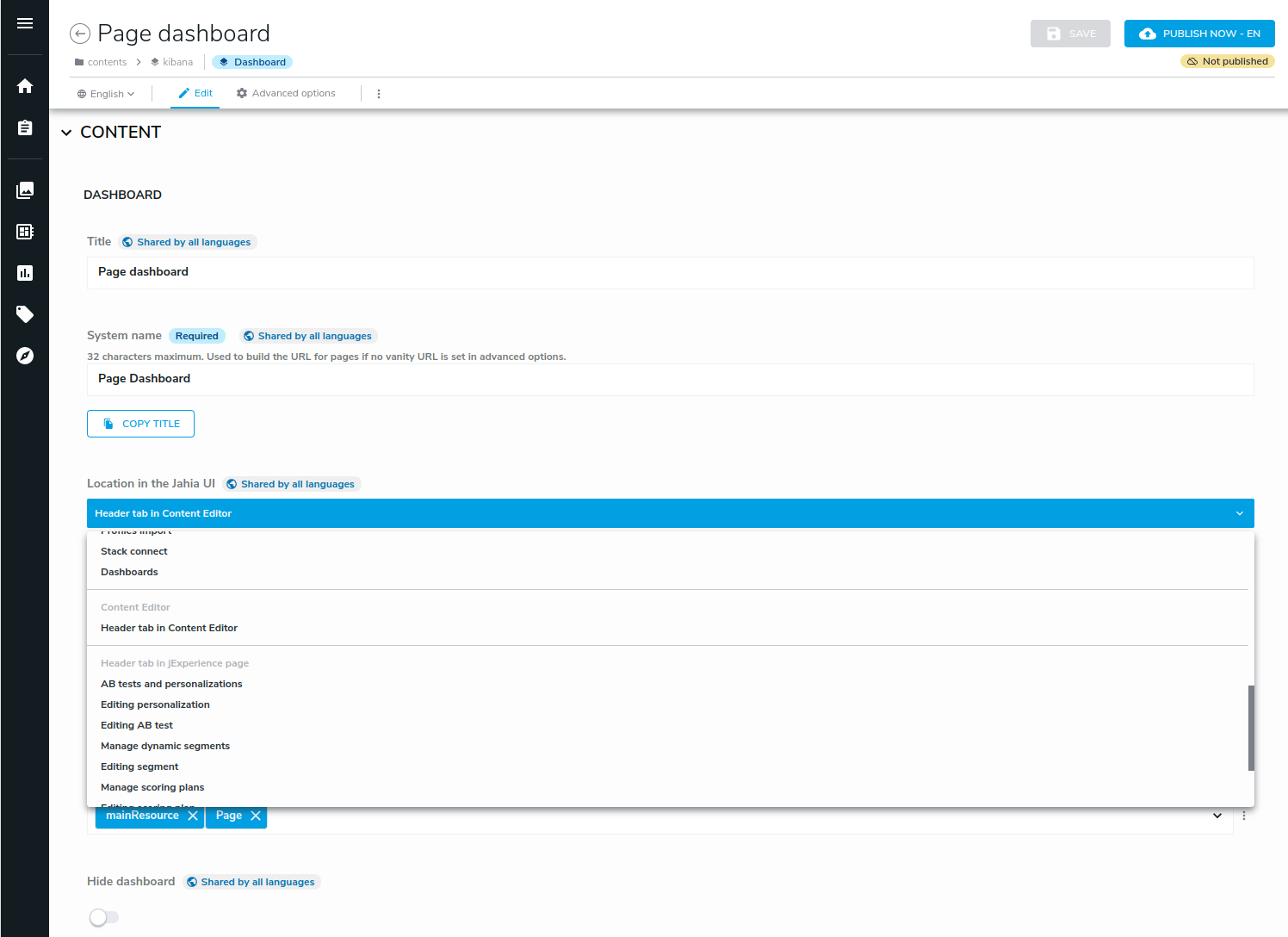Open the analytics chart icon in sidebar
The height and width of the screenshot is (937, 1288).
[x=24, y=273]
